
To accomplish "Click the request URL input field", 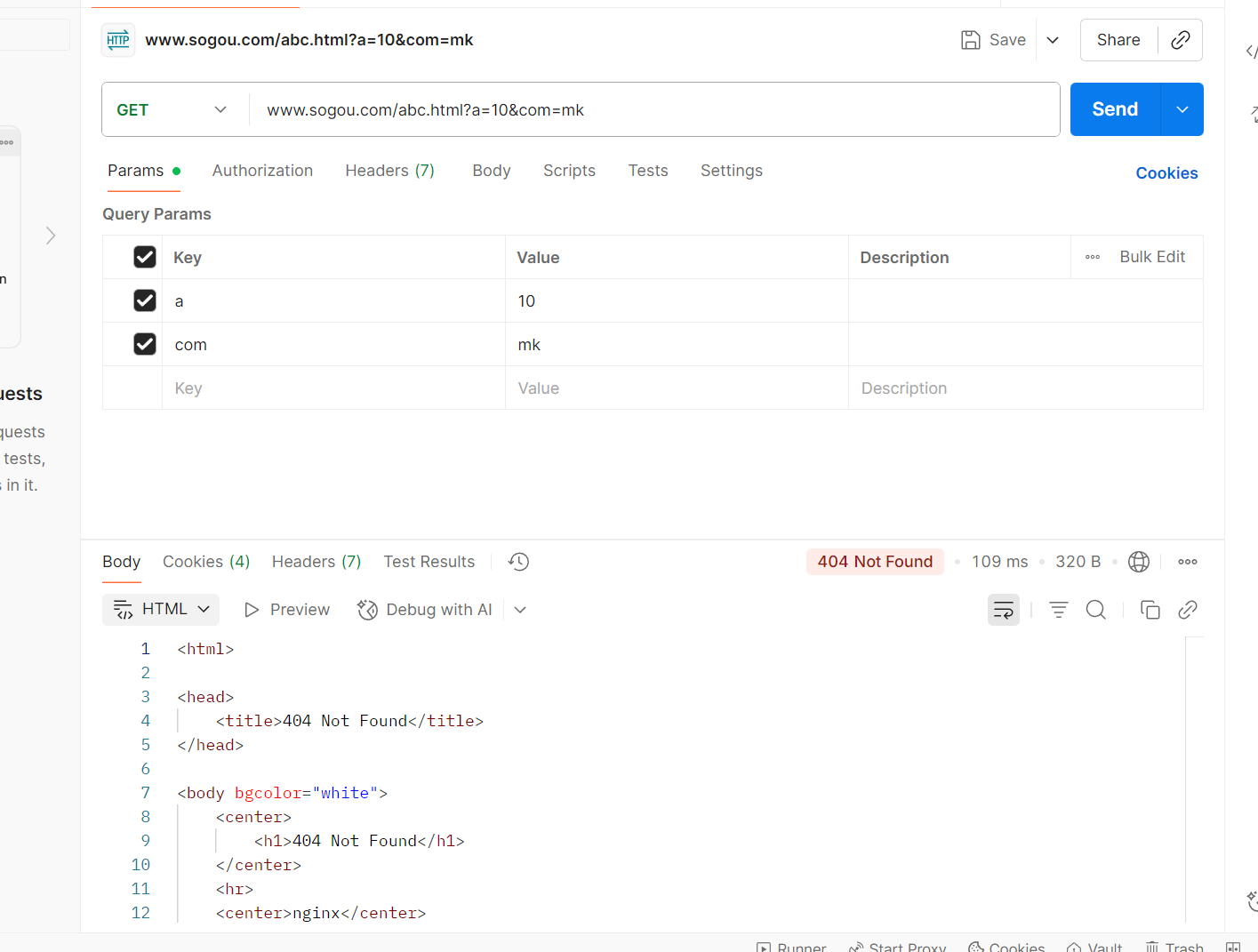I will [x=654, y=109].
